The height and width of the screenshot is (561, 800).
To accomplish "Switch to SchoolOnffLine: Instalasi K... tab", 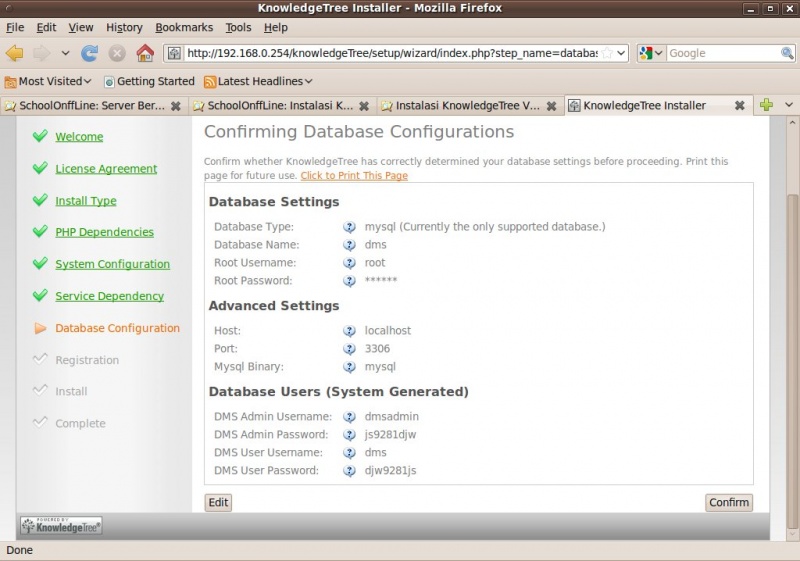I will tap(281, 106).
